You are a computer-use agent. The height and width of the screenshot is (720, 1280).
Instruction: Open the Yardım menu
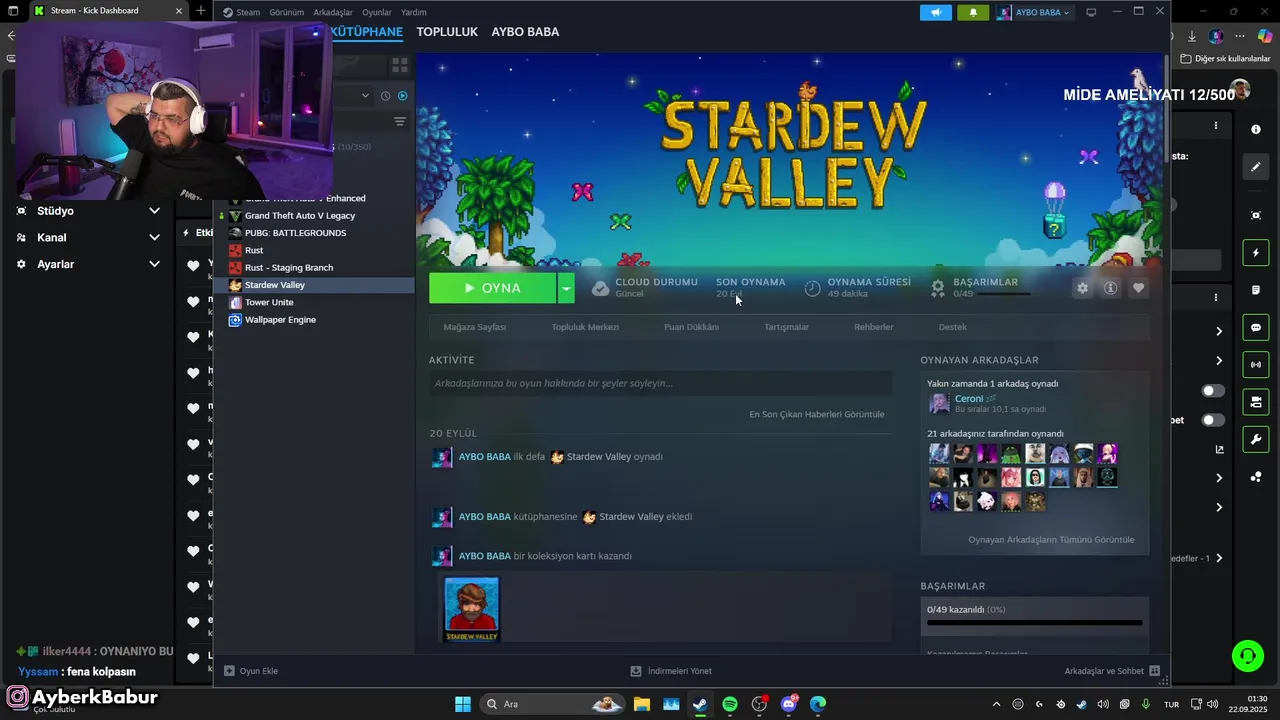click(x=413, y=12)
